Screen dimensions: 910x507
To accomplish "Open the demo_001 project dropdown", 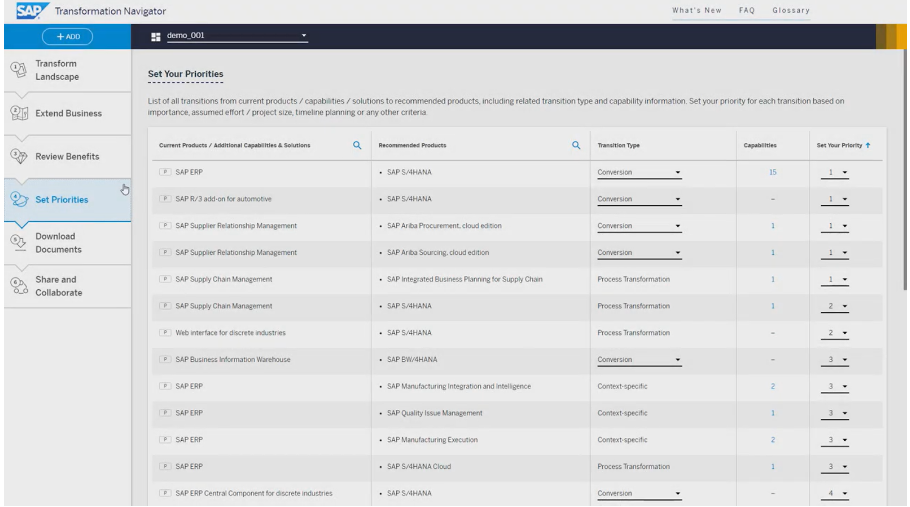I will (x=304, y=37).
